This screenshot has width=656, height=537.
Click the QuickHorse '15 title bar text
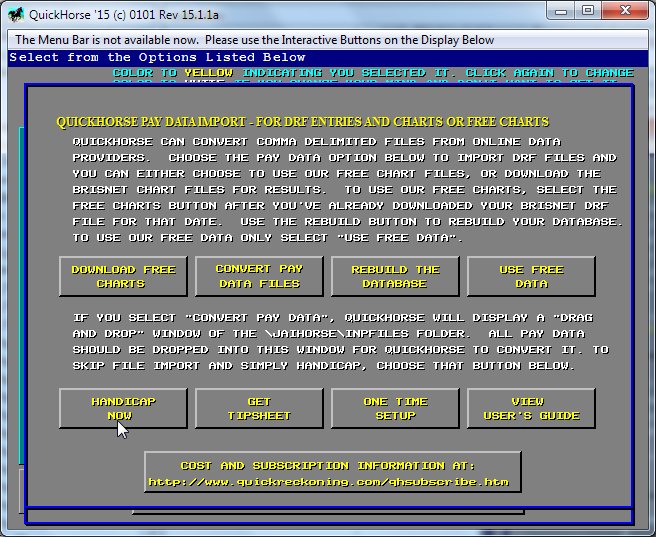coord(122,12)
